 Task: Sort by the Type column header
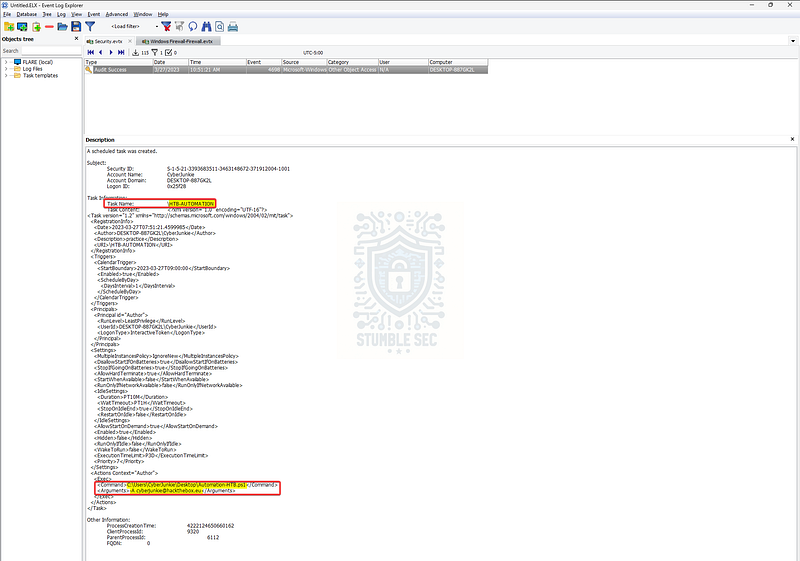click(118, 62)
